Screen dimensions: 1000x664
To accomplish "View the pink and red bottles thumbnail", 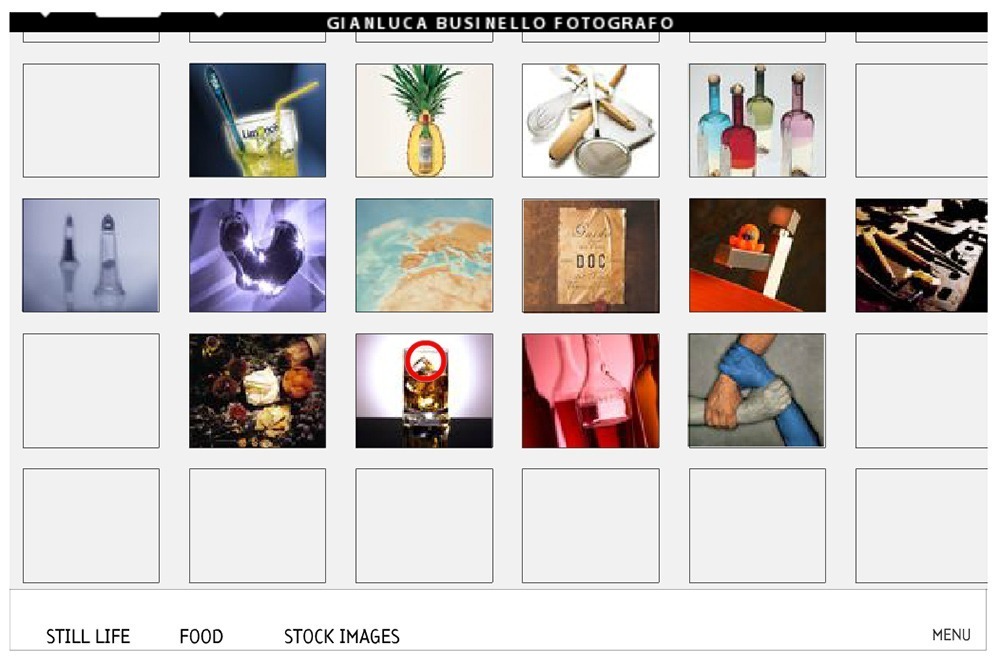I will (591, 390).
